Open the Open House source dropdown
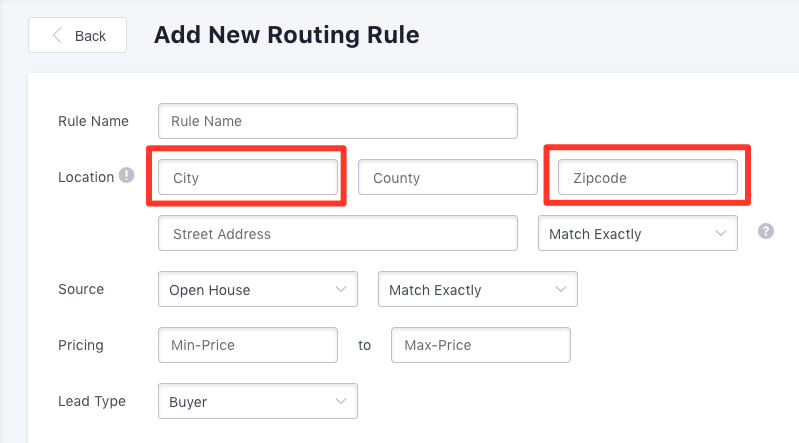Screen dimensions: 799x443 258,289
